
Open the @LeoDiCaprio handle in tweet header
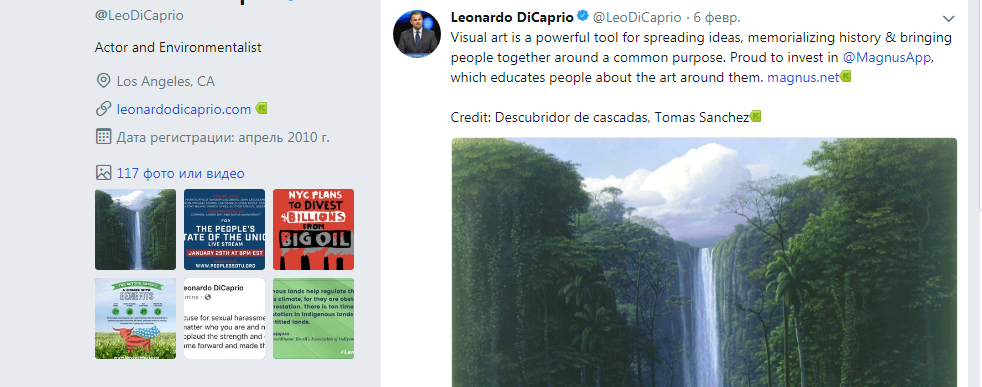pyautogui.click(x=637, y=17)
